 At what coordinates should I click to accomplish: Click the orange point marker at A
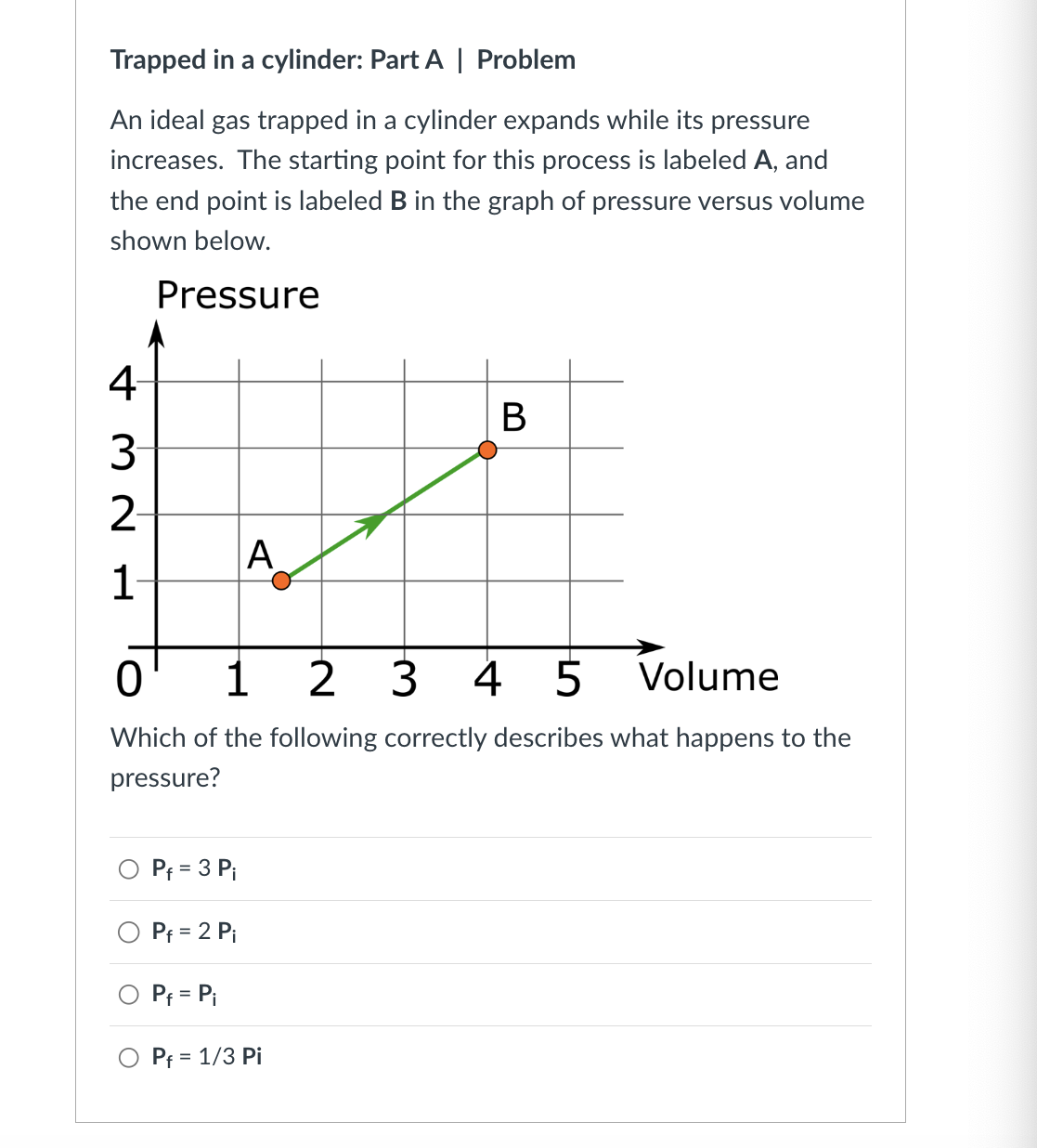click(280, 581)
